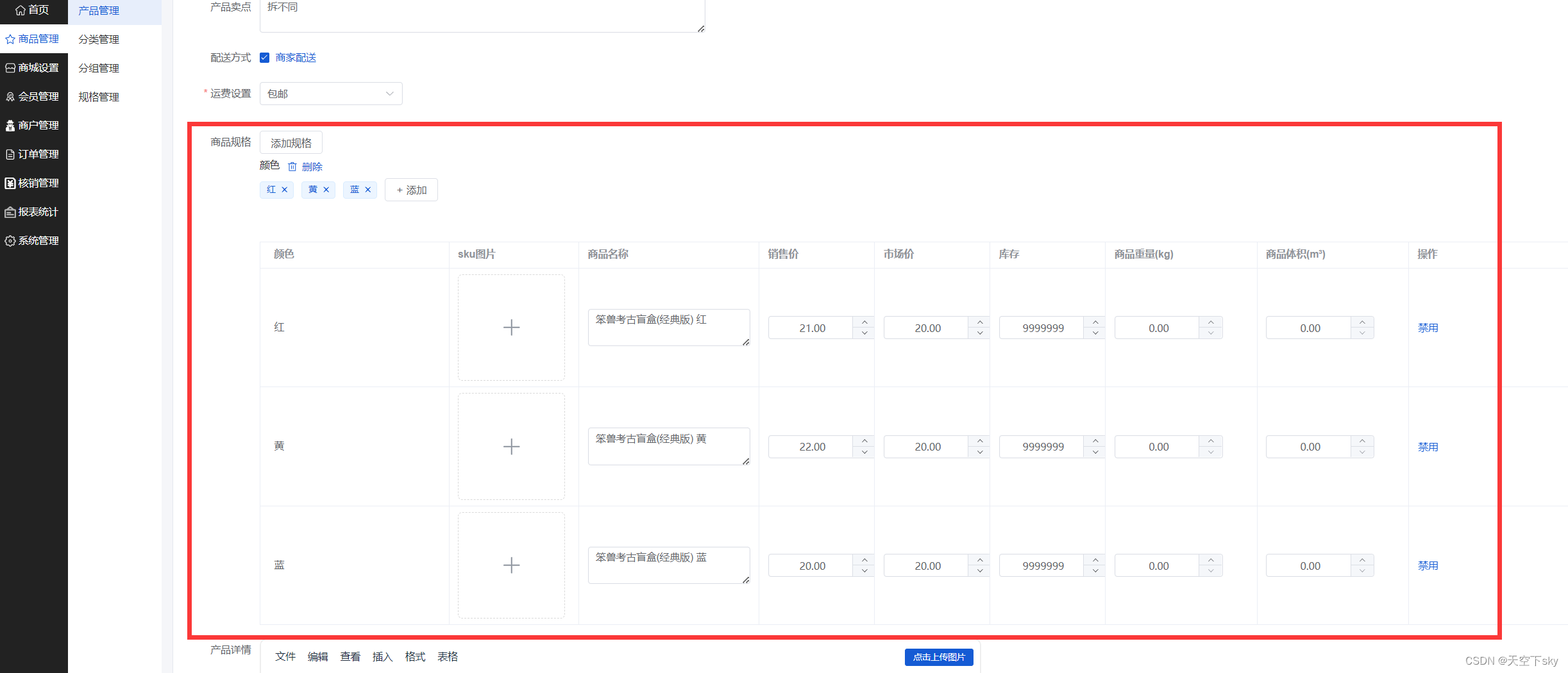This screenshot has width=1568, height=673.
Task: Increase 商品重量 for the 红 row
Action: pyautogui.click(x=1211, y=322)
